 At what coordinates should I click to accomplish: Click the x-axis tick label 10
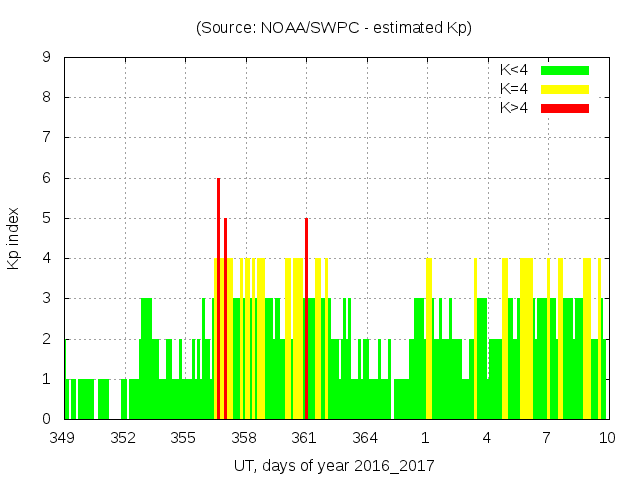pos(606,438)
